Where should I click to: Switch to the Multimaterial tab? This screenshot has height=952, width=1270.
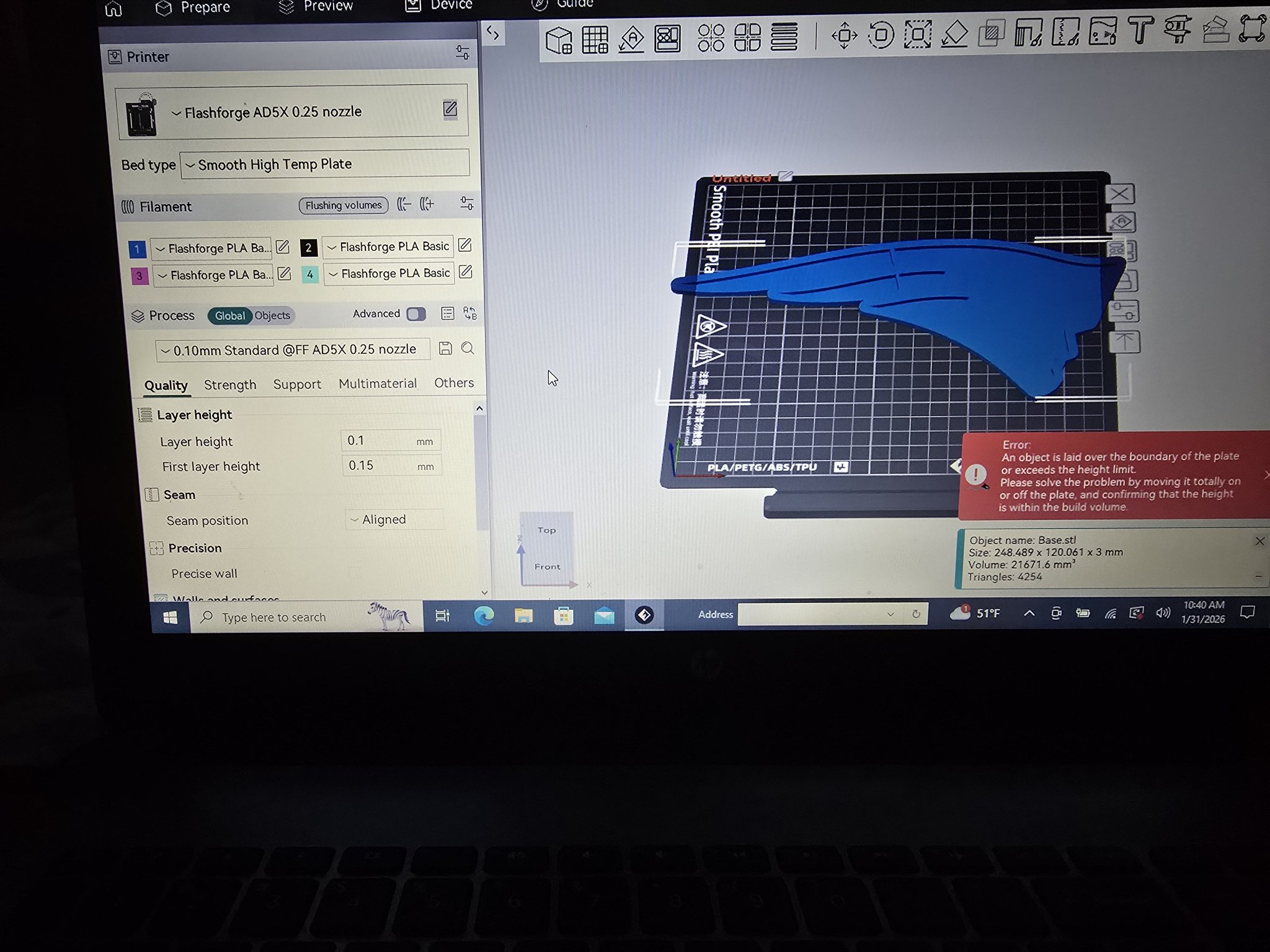coord(378,384)
